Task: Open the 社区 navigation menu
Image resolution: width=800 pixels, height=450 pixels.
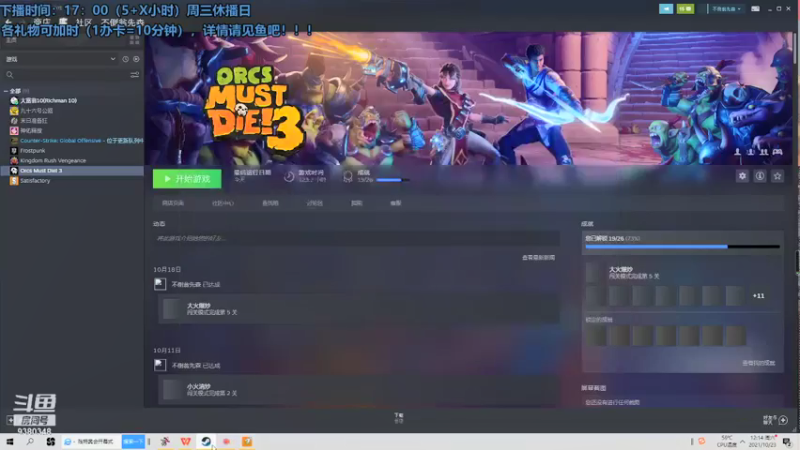Action: click(x=84, y=22)
